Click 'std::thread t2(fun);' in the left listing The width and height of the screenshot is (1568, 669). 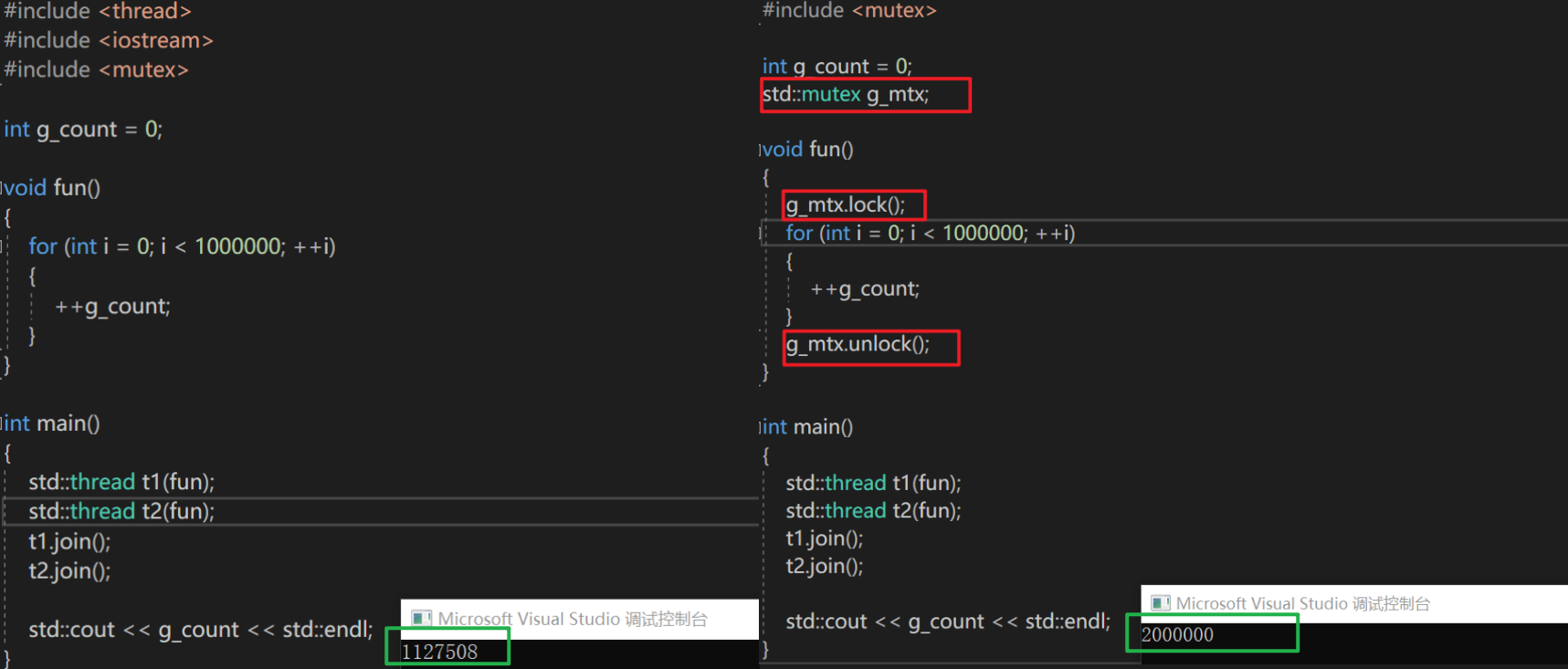121,511
